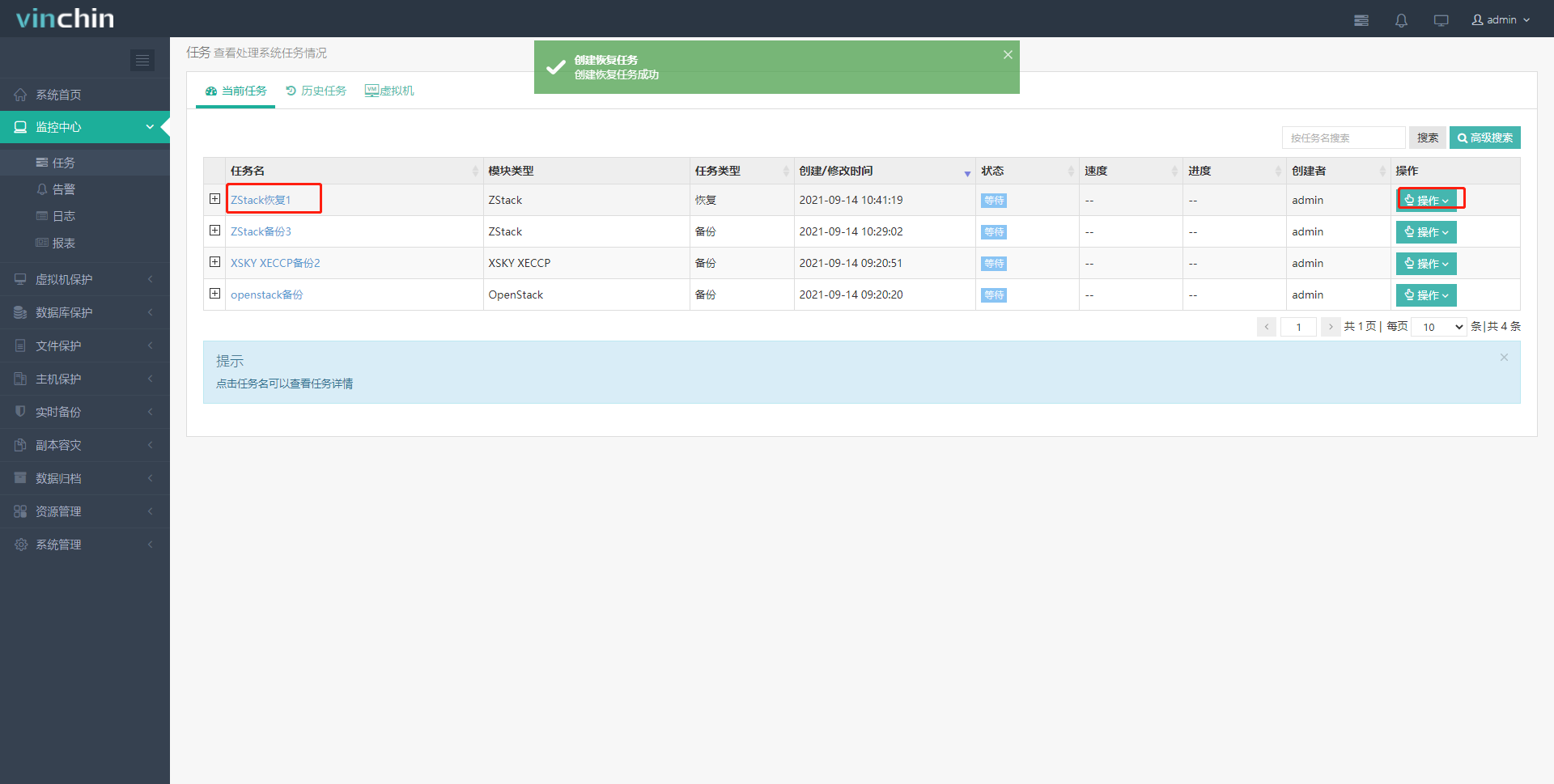1554x784 pixels.
Task: Open 告警 submenu item
Action: click(x=85, y=189)
